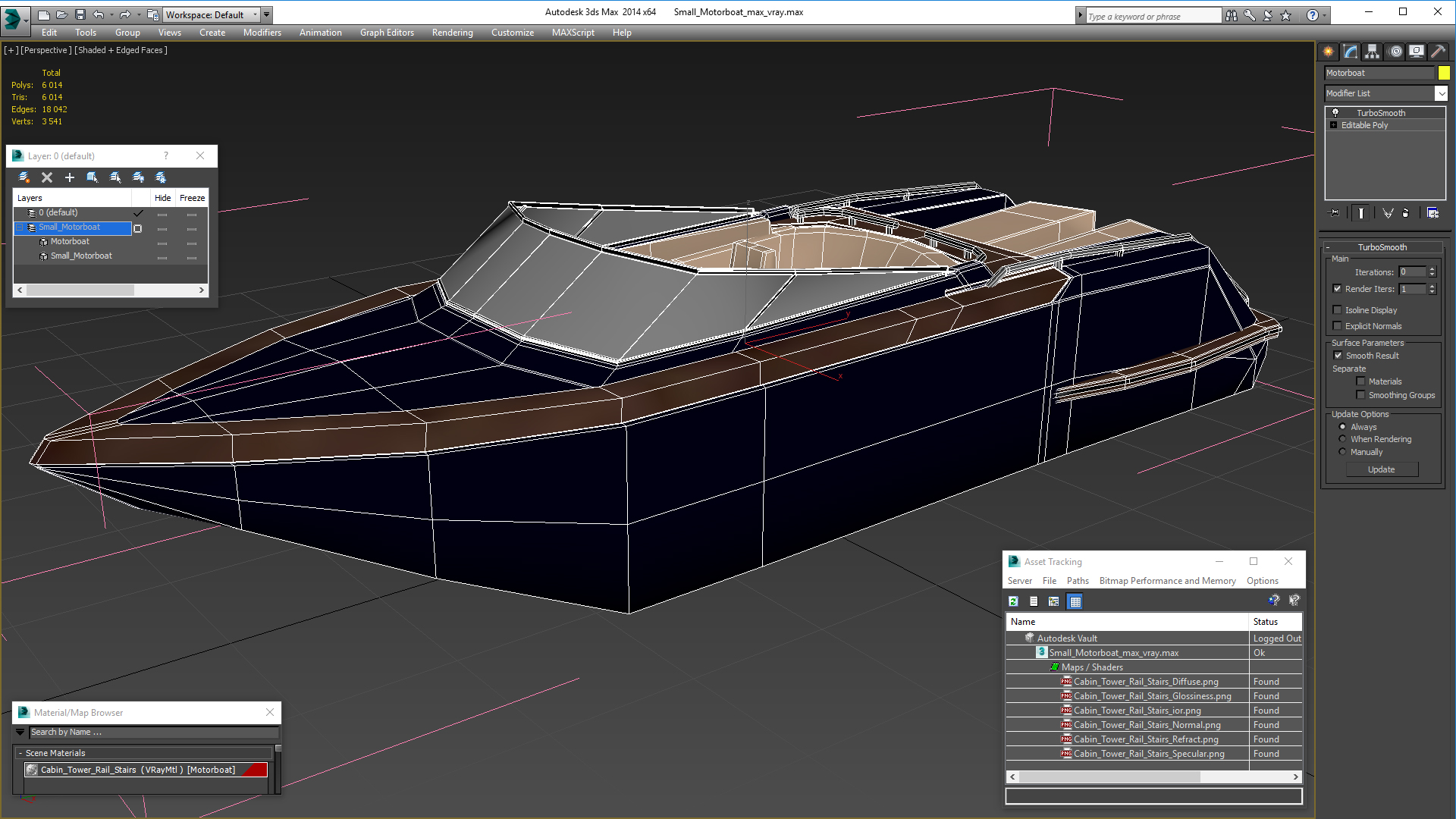The height and width of the screenshot is (819, 1456).
Task: Click Remove Modifier trash icon
Action: (x=1406, y=213)
